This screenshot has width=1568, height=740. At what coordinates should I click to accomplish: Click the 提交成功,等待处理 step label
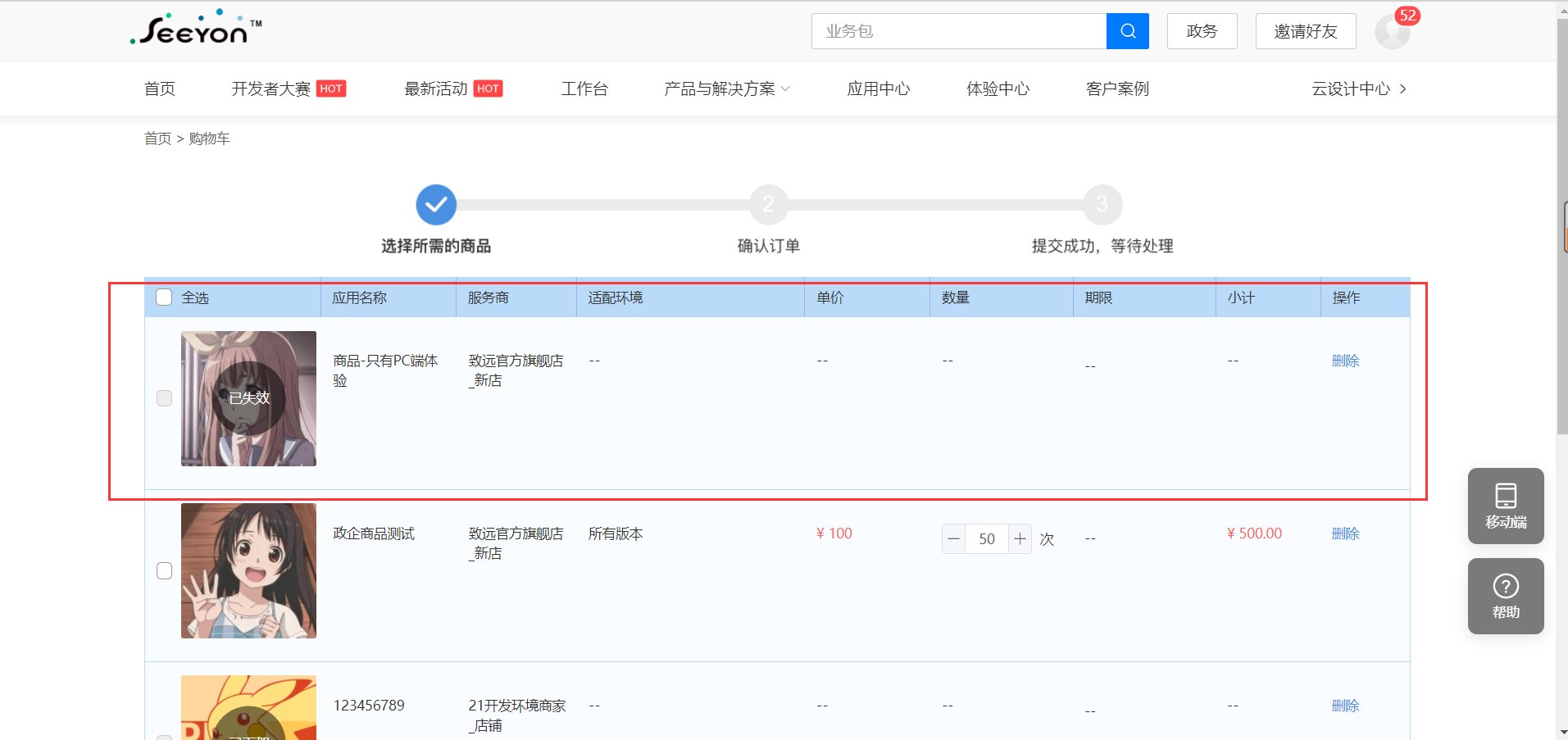coord(1102,246)
